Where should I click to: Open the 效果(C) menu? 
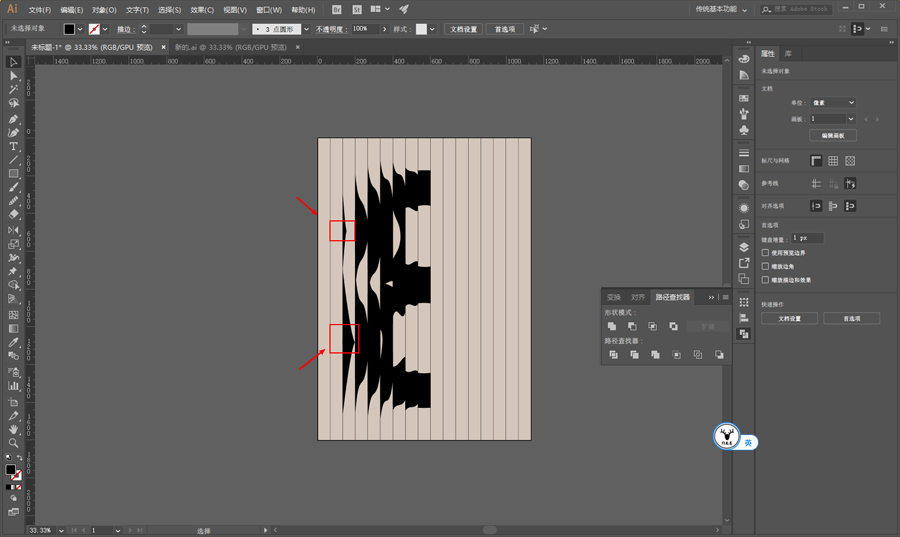202,10
